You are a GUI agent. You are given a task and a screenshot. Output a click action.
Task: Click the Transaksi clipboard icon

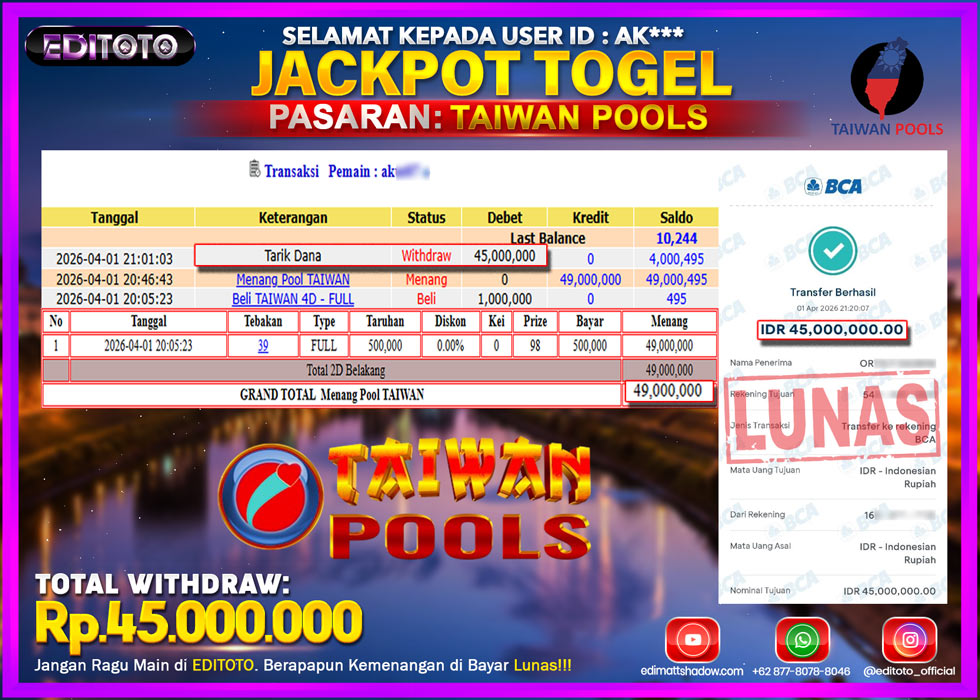pos(254,169)
